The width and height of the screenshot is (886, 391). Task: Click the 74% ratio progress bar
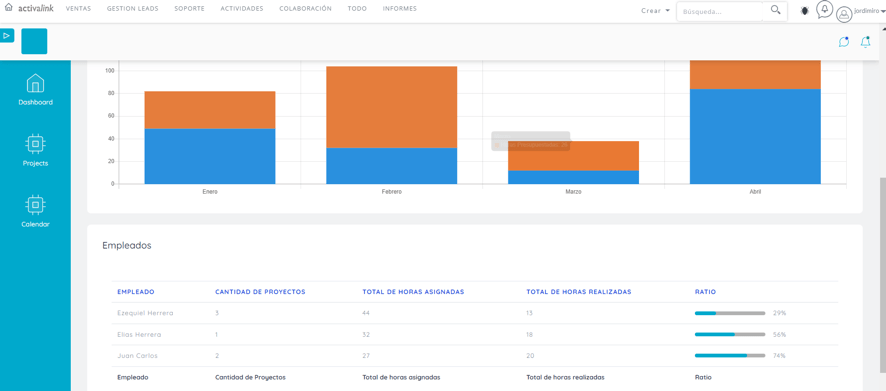click(x=729, y=356)
